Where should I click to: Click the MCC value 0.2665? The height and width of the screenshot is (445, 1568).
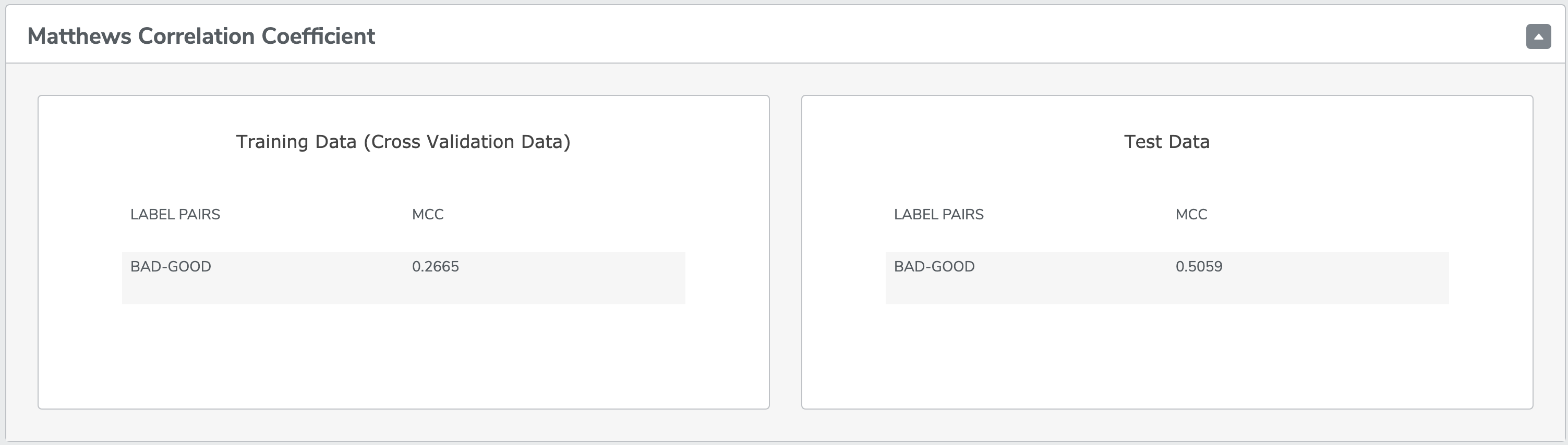(x=435, y=266)
